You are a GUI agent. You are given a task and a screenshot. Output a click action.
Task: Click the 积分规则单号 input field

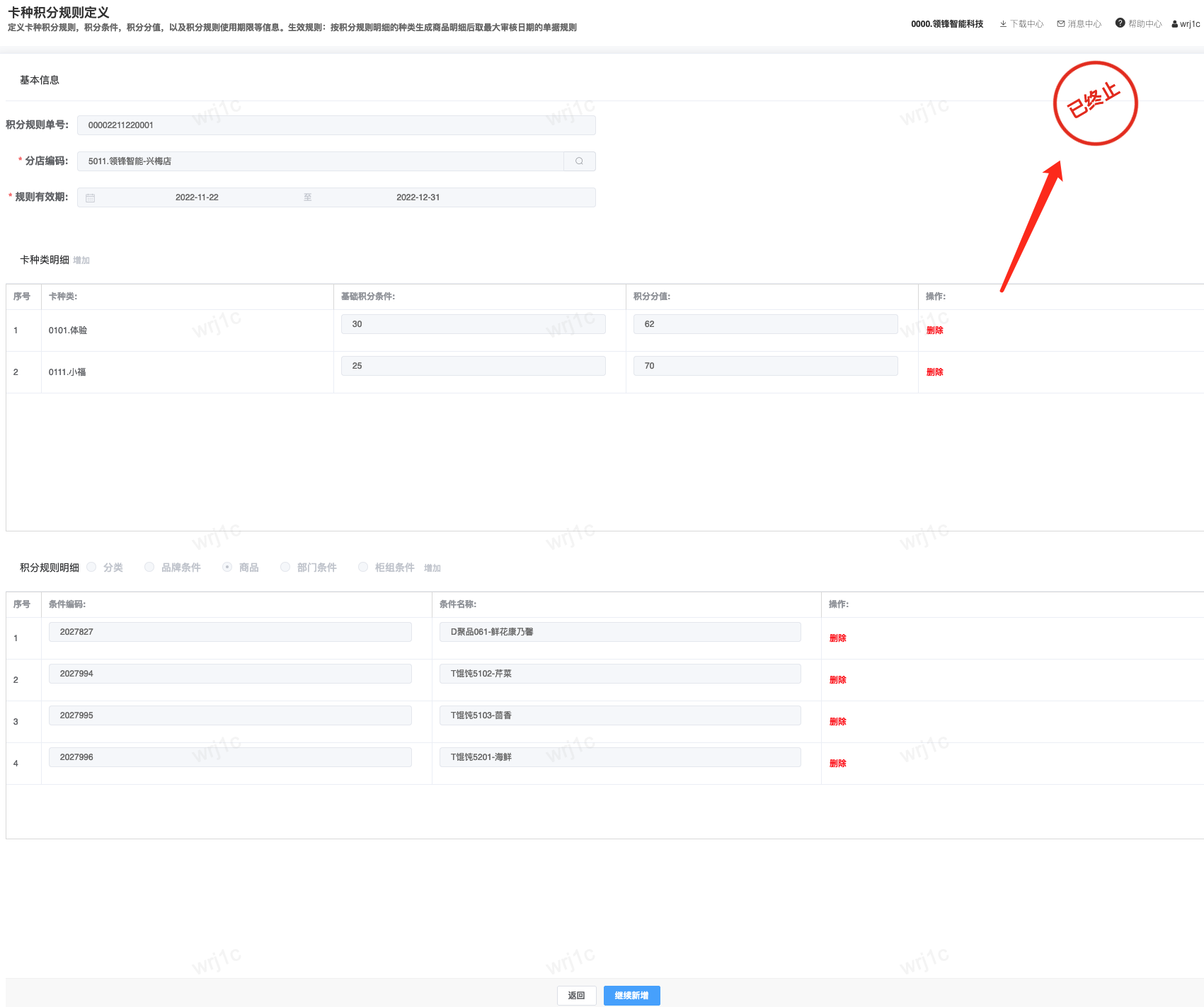(336, 125)
